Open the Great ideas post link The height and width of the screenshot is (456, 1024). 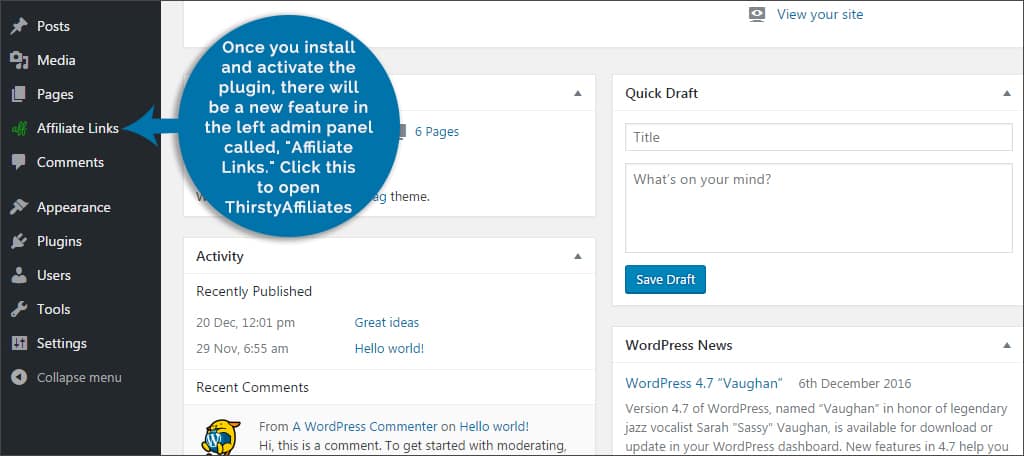[387, 323]
